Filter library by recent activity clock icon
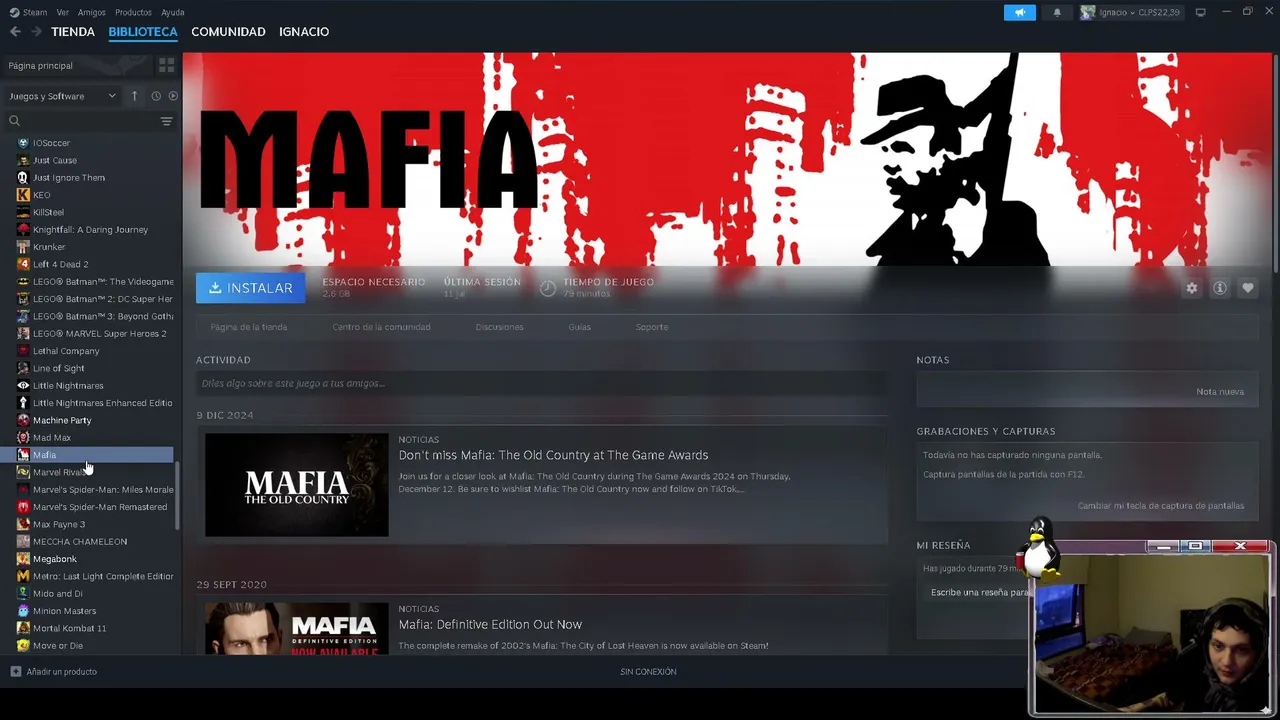The height and width of the screenshot is (720, 1280). 156,96
